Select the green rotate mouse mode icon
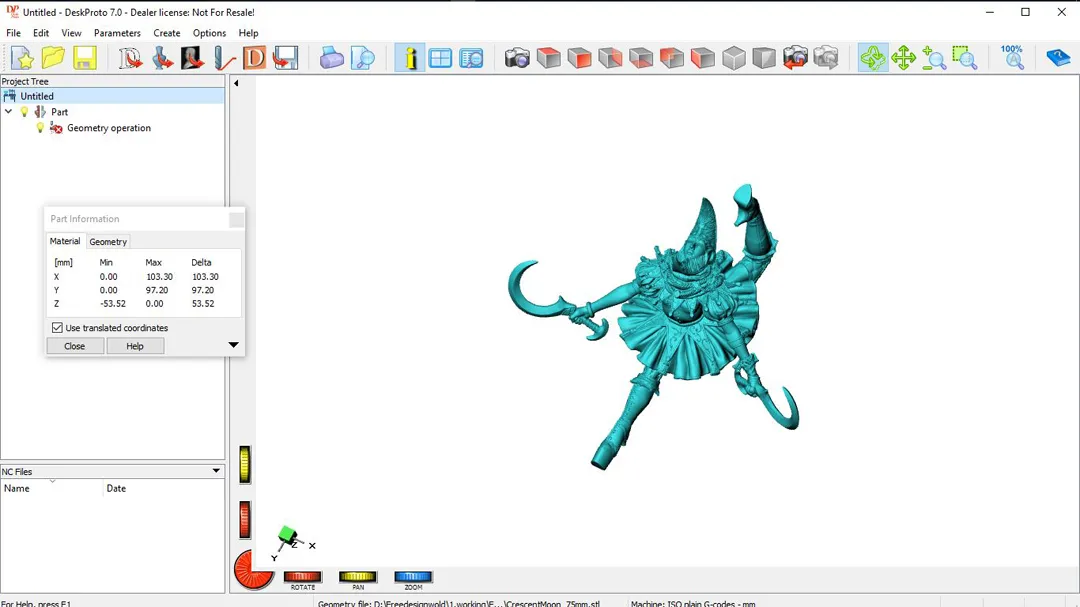Viewport: 1080px width, 607px height. [x=873, y=58]
